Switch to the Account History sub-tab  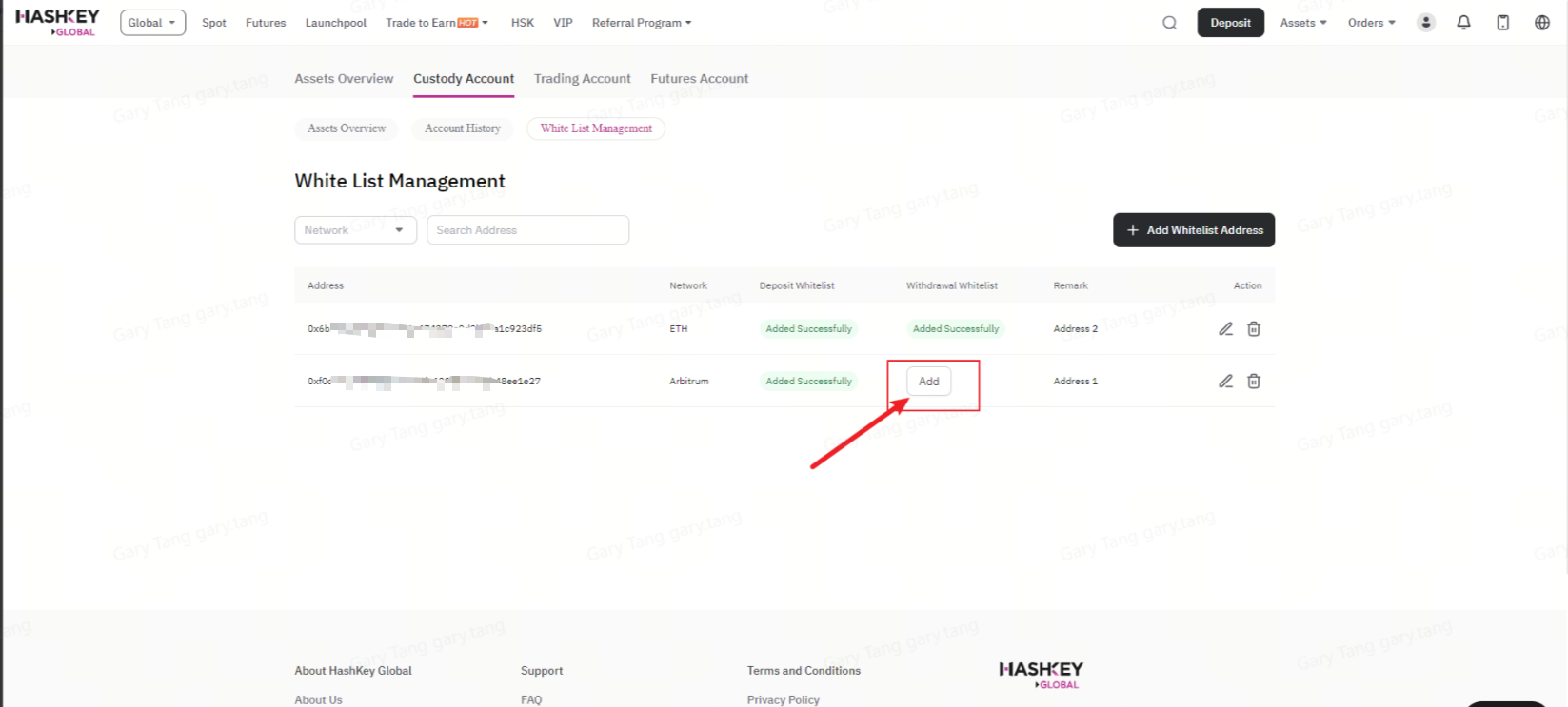pyautogui.click(x=462, y=128)
